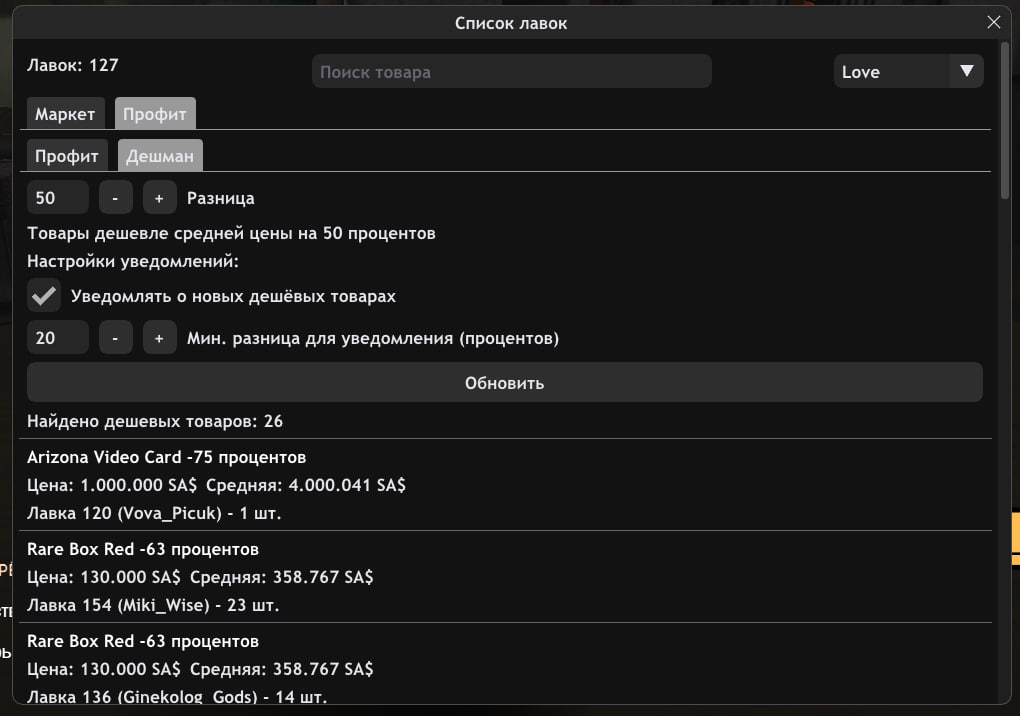
Task: Switch to the Маркет tab
Action: click(x=65, y=114)
